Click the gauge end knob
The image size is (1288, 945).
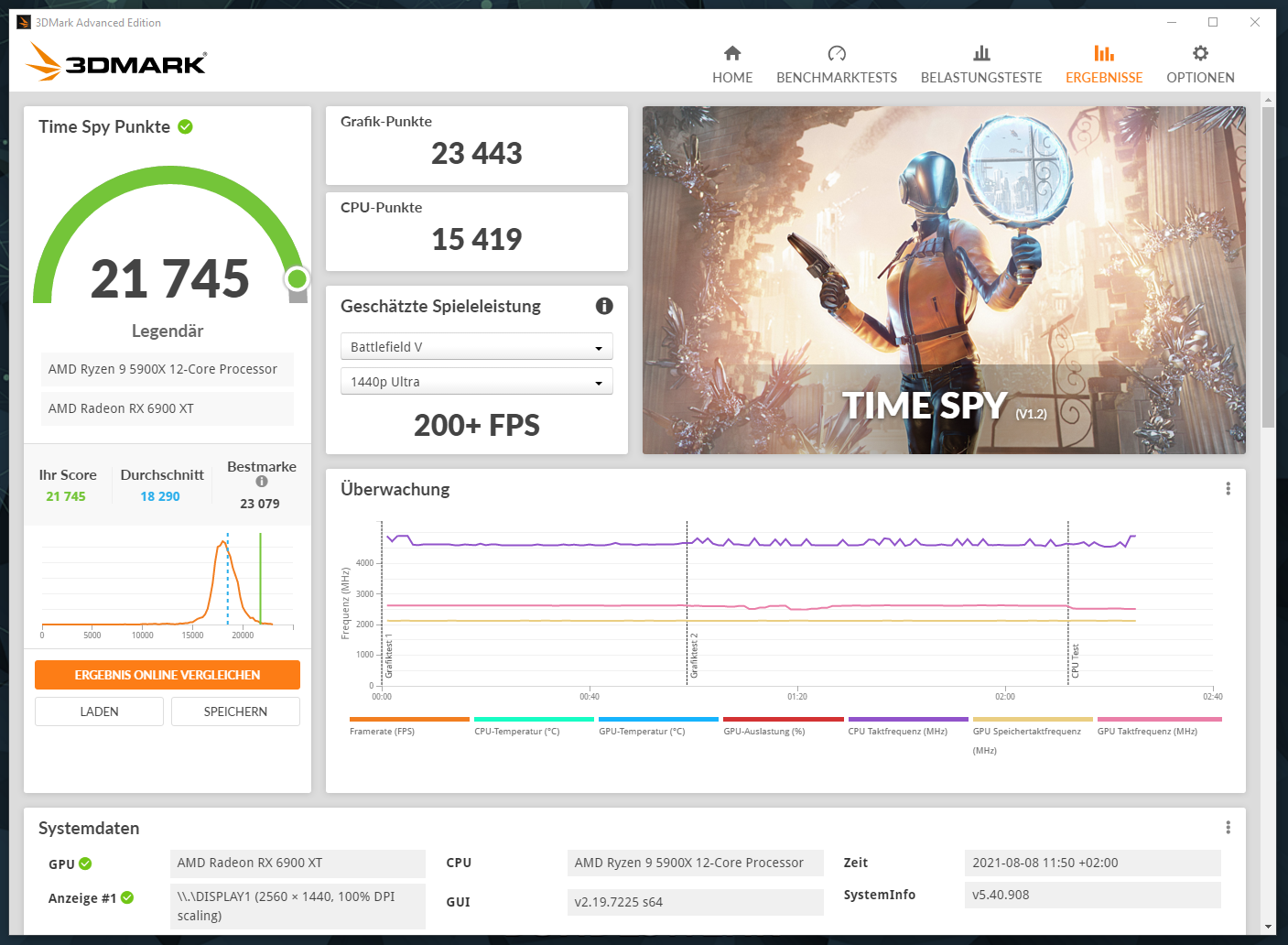tap(297, 278)
